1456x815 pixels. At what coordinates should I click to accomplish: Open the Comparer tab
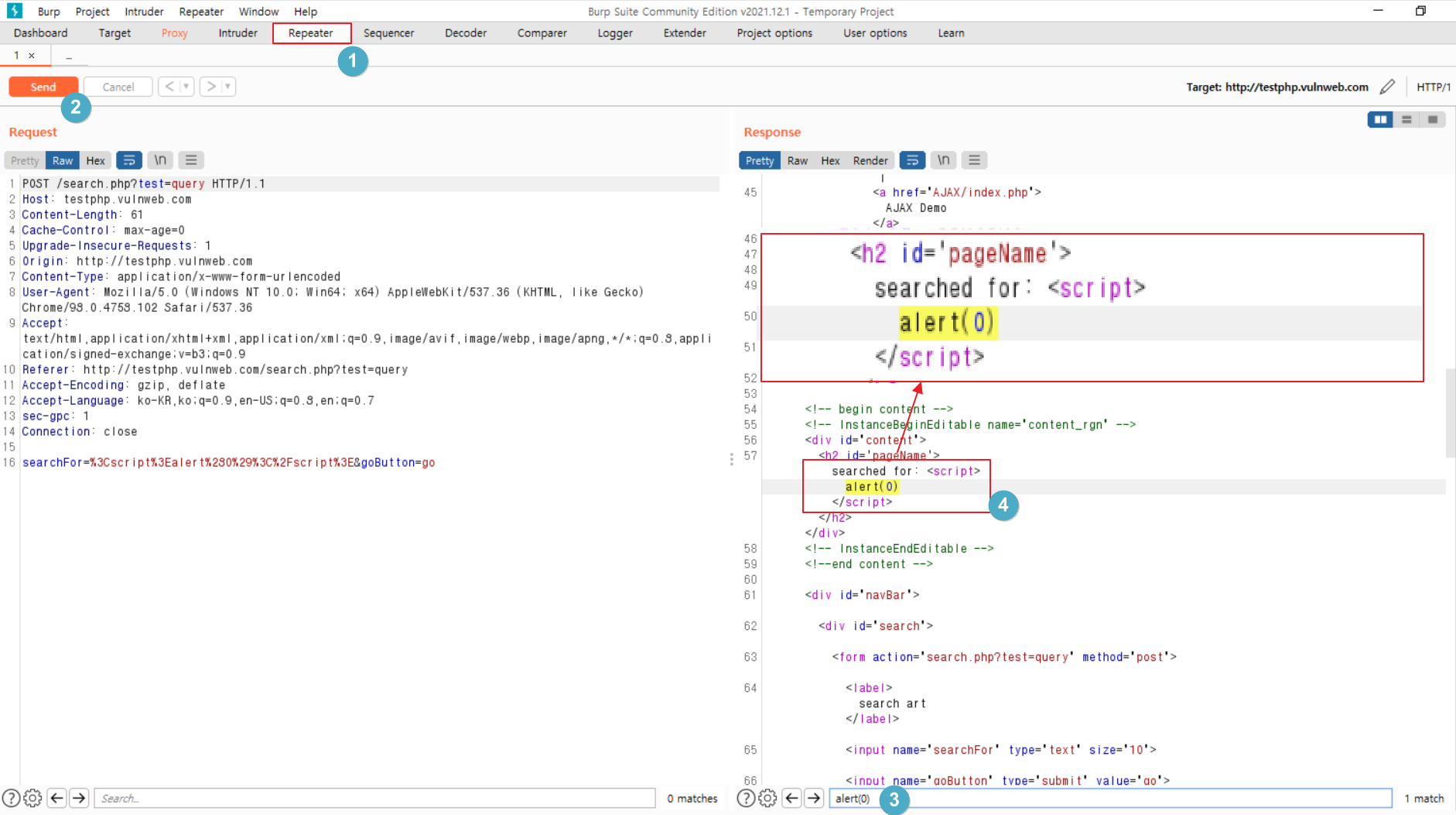coord(542,33)
